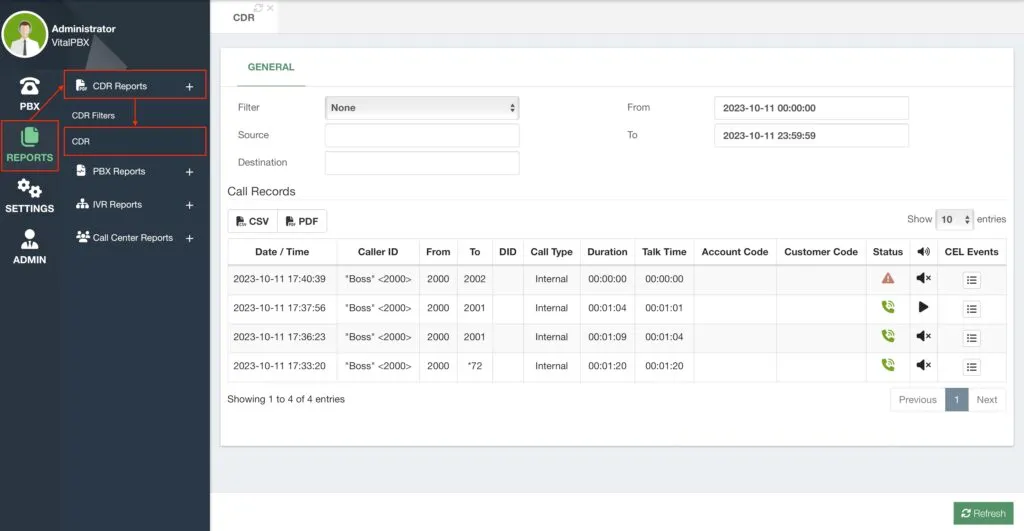Expand Call Center Reports submenu

[189, 238]
